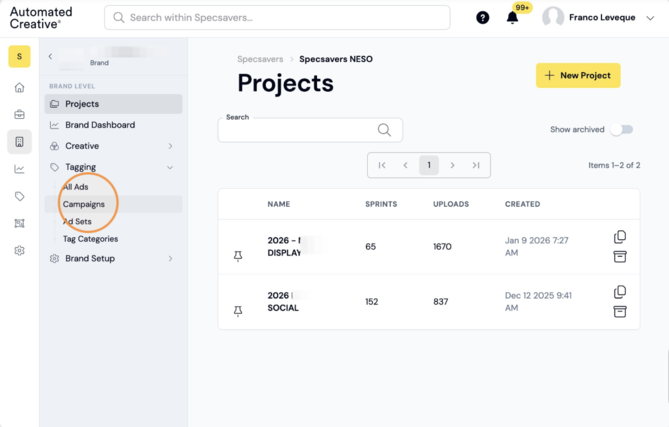
Task: Open frame icon in left rail
Action: pos(19,223)
